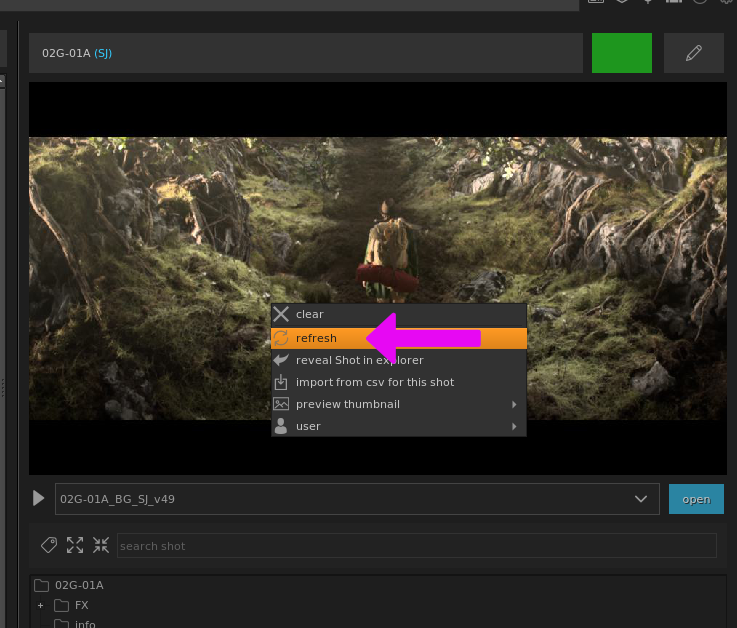This screenshot has height=628, width=737.
Task: Click the green status color swatch
Action: pyautogui.click(x=621, y=53)
